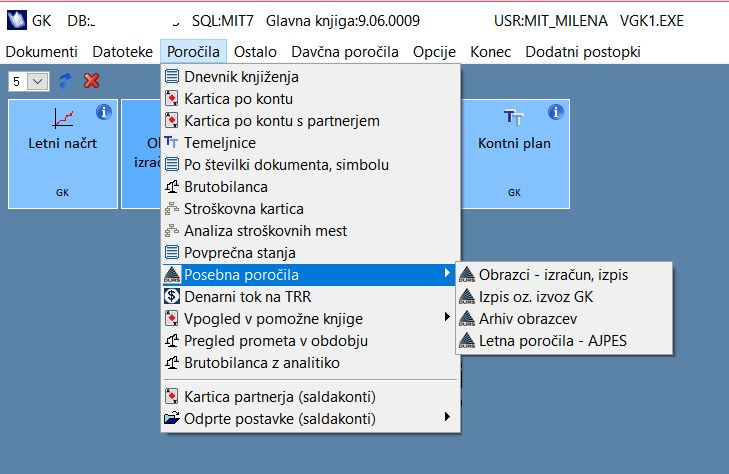Open the Dokumenti menu
The height and width of the screenshot is (474, 729).
[41, 52]
